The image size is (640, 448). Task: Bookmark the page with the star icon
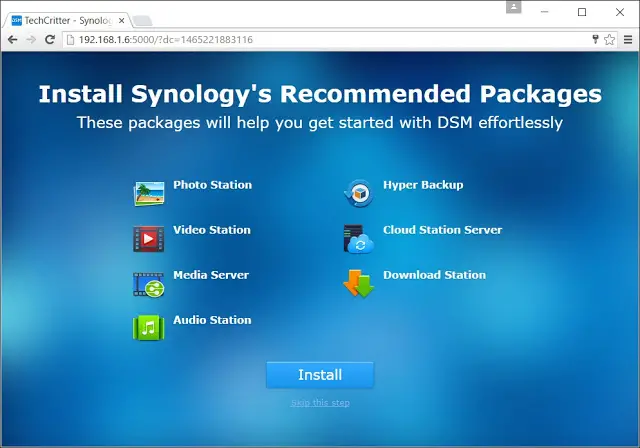tap(609, 40)
